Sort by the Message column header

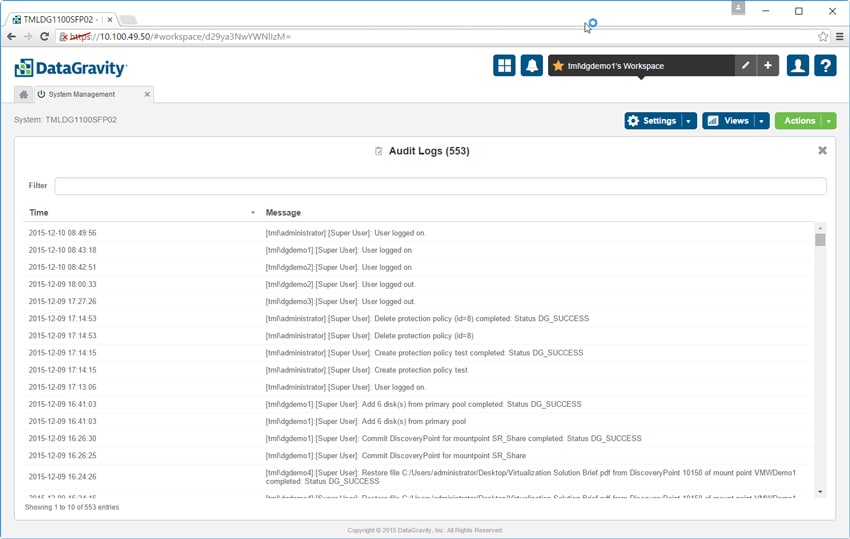point(283,213)
